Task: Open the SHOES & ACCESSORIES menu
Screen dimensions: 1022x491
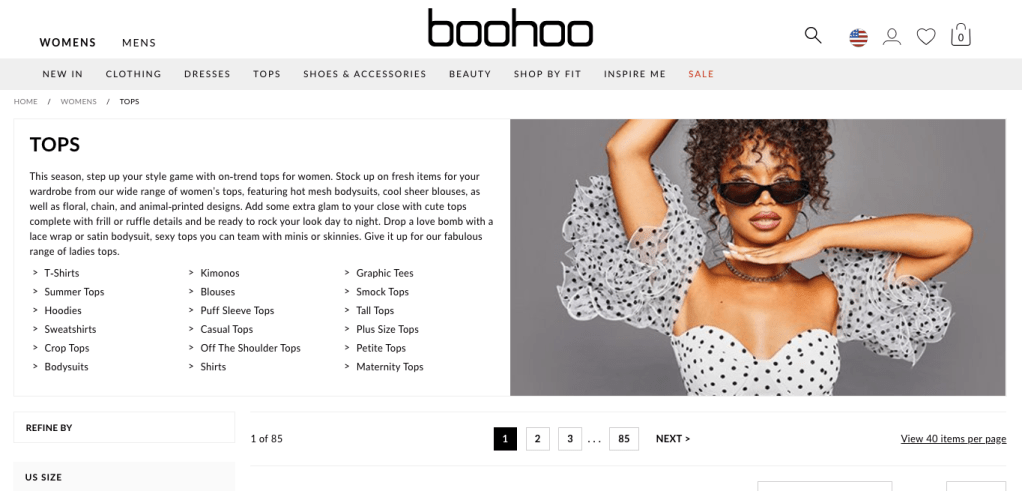Action: click(x=364, y=74)
